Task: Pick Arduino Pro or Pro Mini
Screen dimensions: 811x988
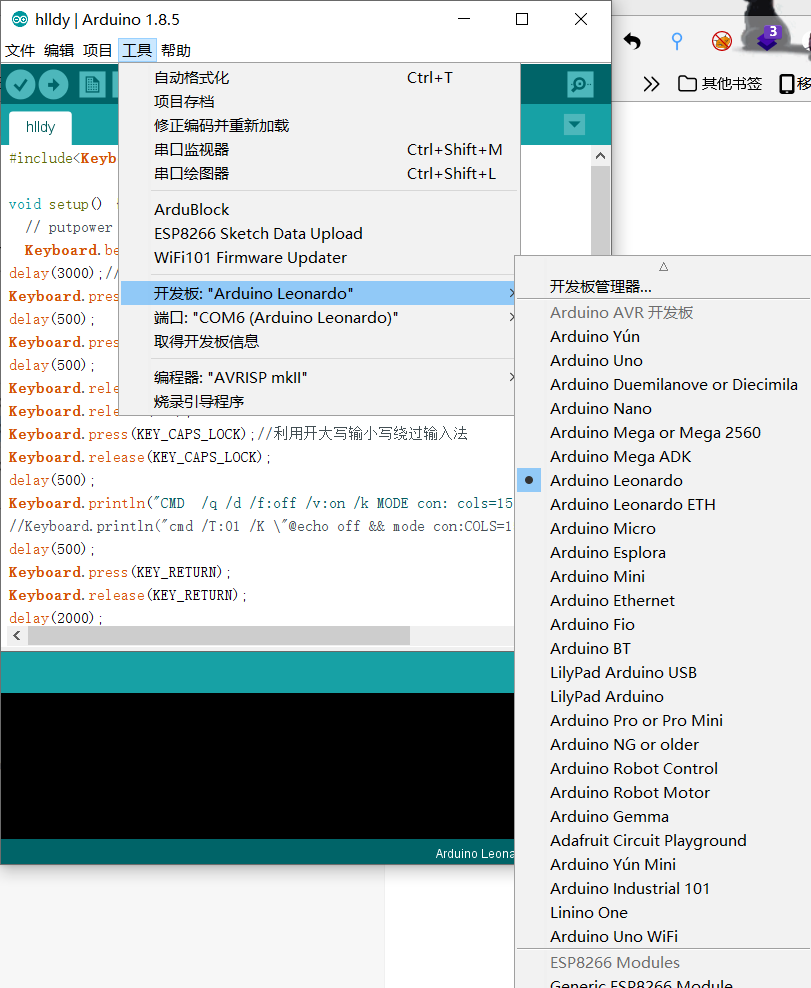Action: click(x=664, y=720)
